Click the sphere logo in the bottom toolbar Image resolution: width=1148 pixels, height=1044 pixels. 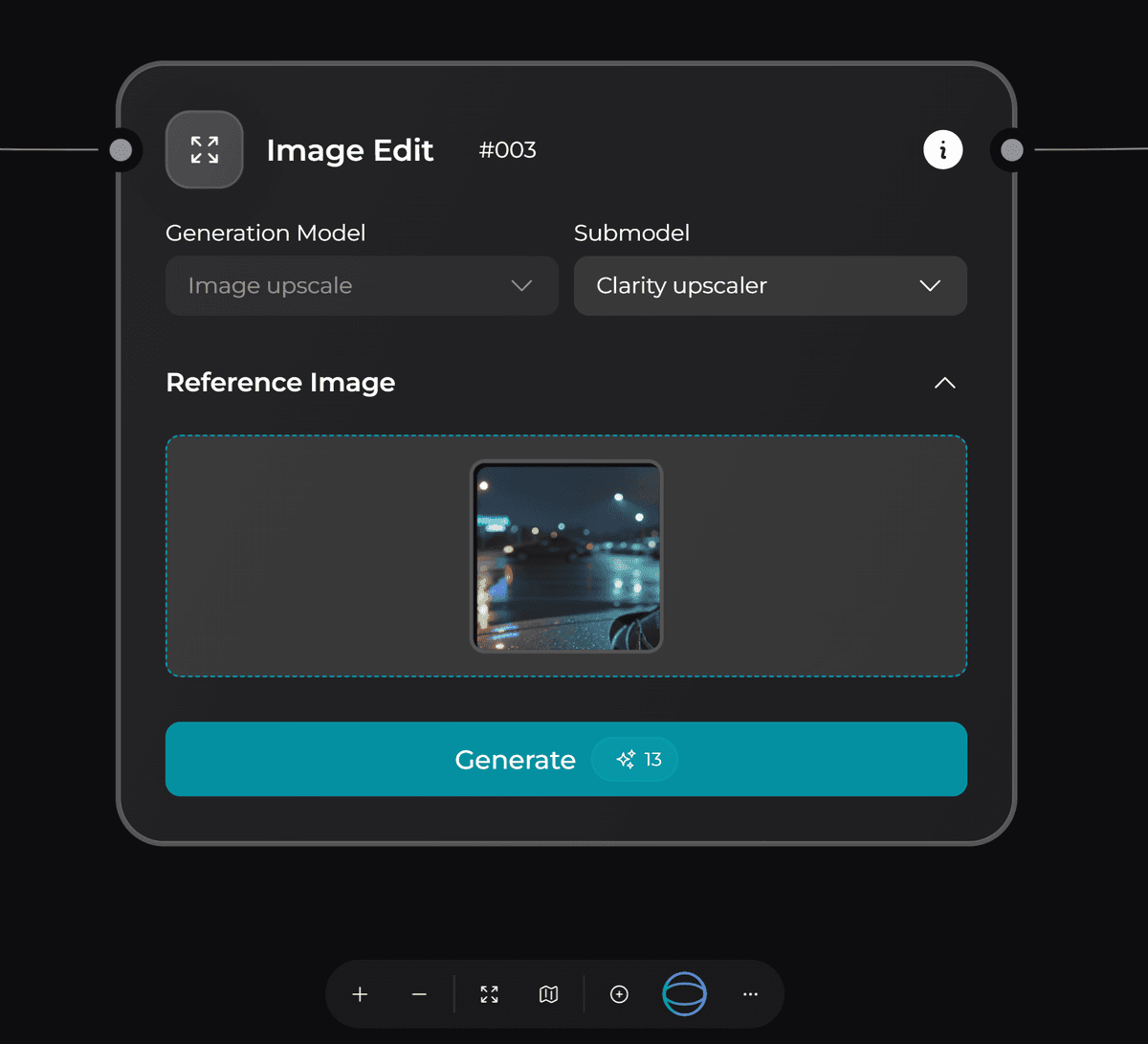click(x=685, y=994)
